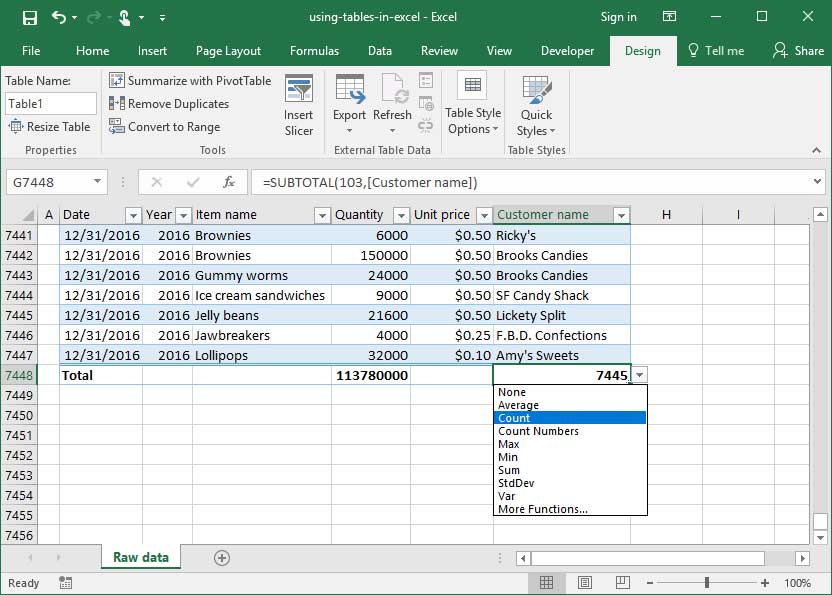This screenshot has width=832, height=595.
Task: Open the Quantity column filter dropdown
Action: [x=401, y=215]
